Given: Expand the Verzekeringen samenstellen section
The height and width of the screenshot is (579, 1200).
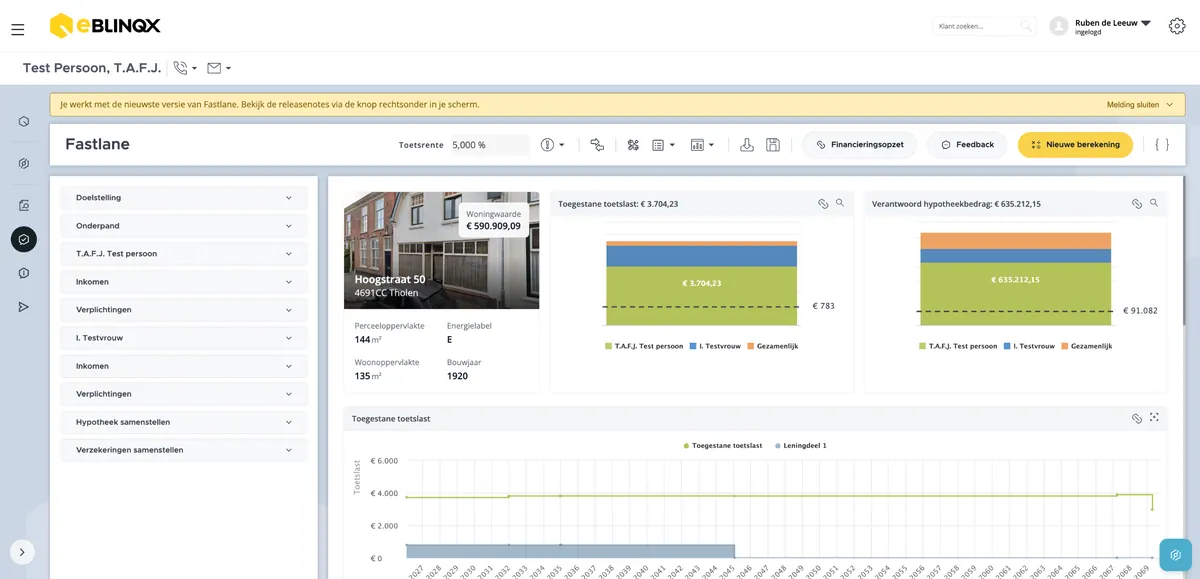Looking at the screenshot, I should tap(185, 450).
